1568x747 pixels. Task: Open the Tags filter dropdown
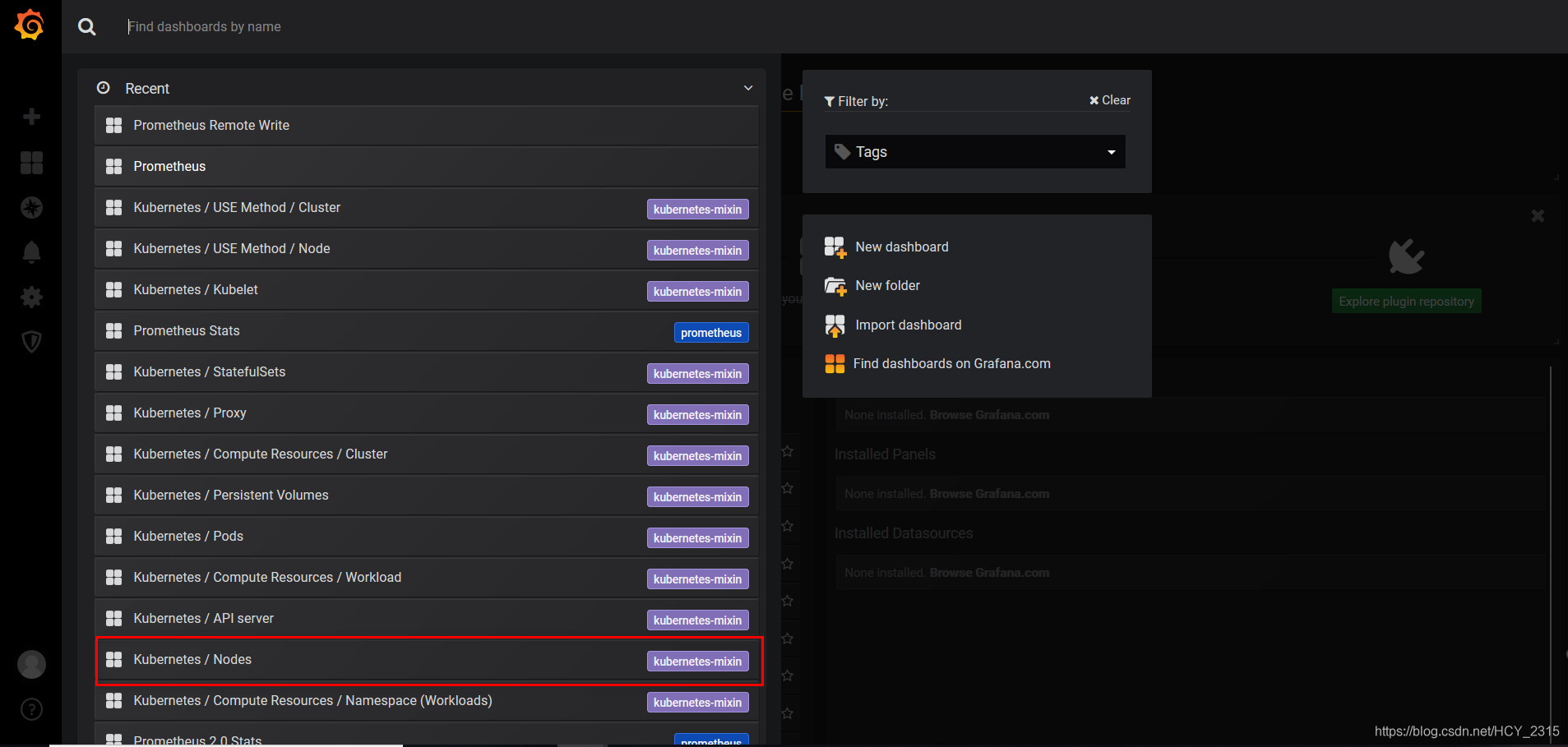975,152
